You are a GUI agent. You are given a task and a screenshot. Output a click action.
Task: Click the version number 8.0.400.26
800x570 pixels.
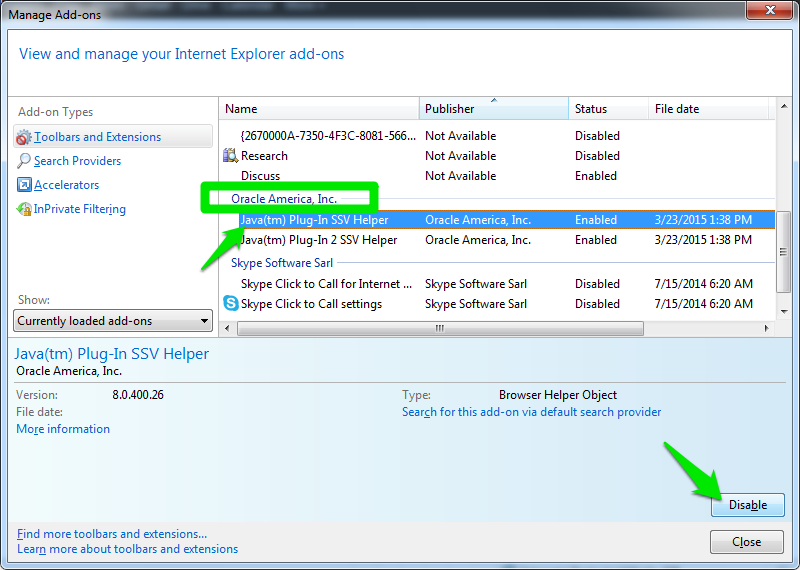click(138, 395)
